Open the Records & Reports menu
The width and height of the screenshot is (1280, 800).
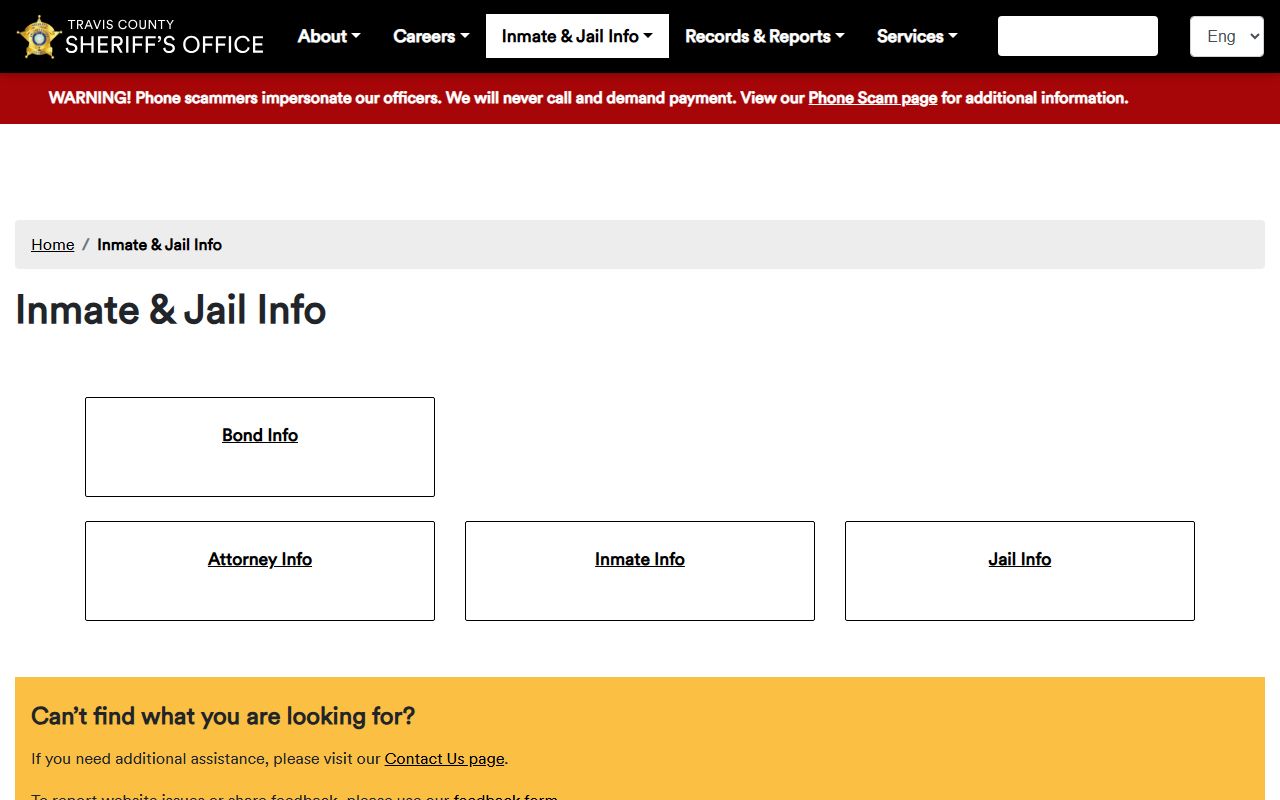[x=764, y=36]
